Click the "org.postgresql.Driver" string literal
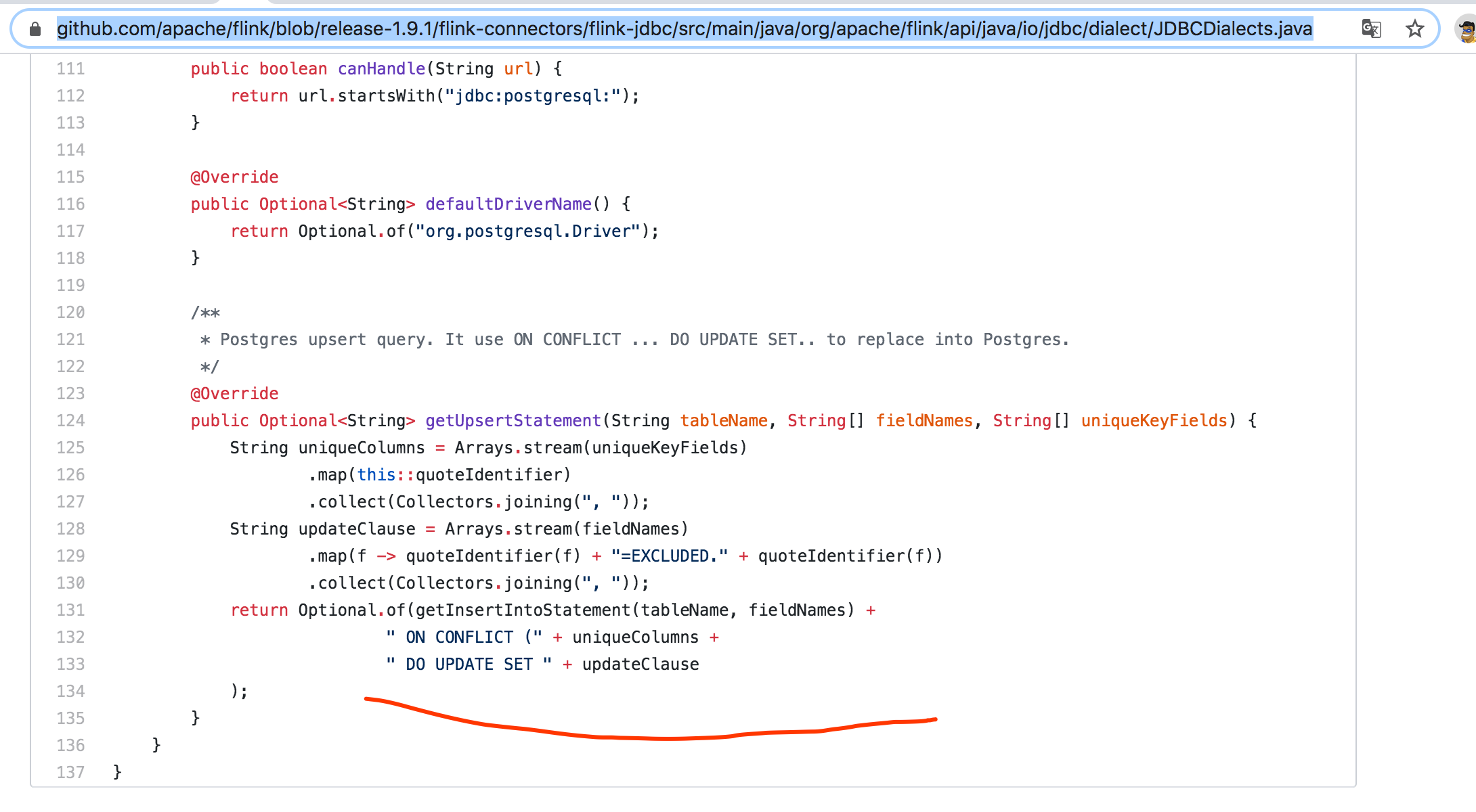The height and width of the screenshot is (812, 1476). point(528,231)
